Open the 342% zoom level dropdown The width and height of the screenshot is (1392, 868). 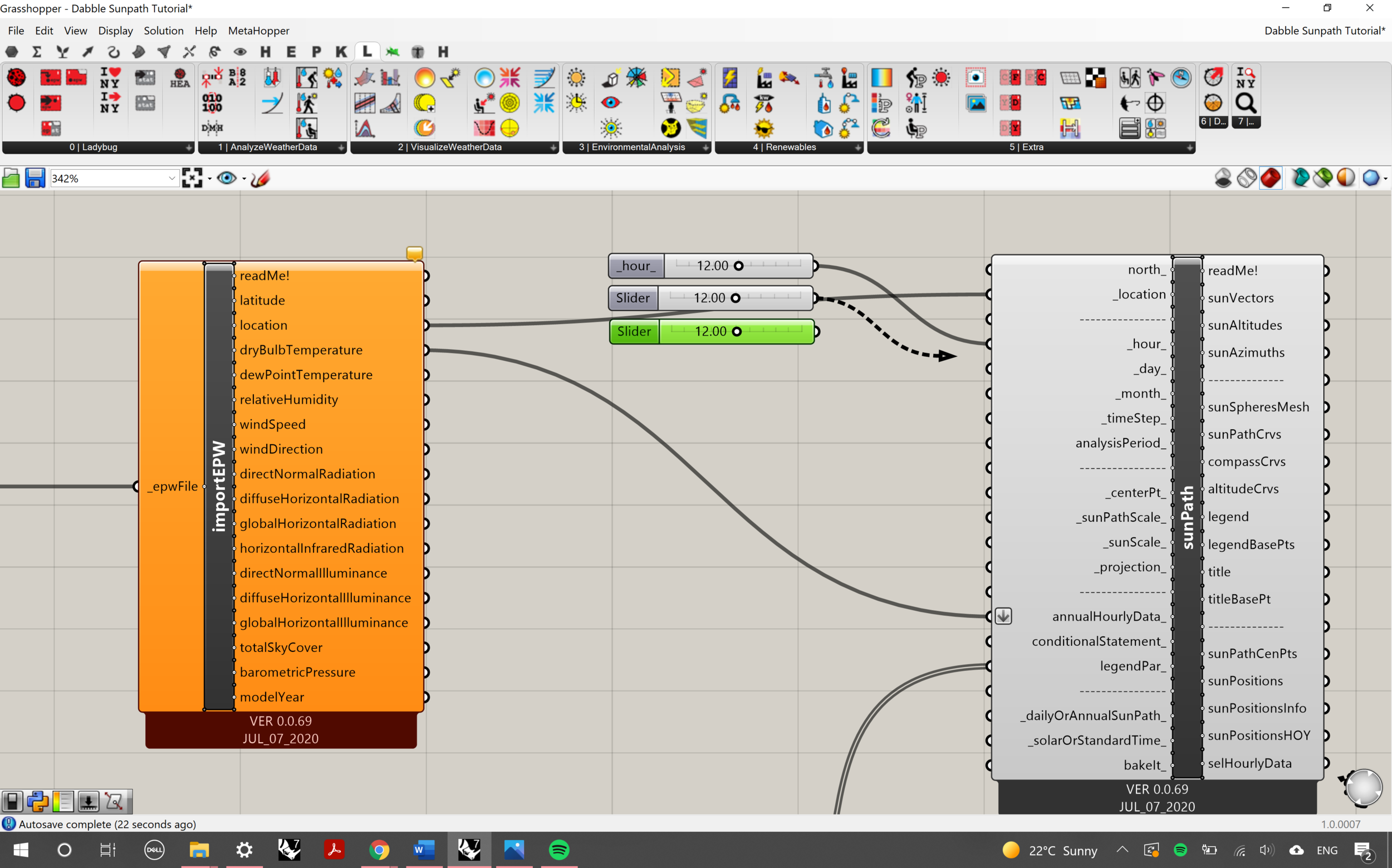click(x=171, y=179)
